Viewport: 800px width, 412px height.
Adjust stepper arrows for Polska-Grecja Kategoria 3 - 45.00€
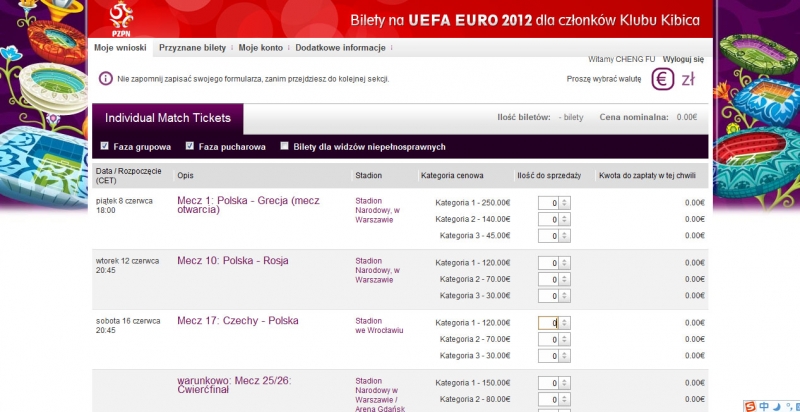coord(564,236)
